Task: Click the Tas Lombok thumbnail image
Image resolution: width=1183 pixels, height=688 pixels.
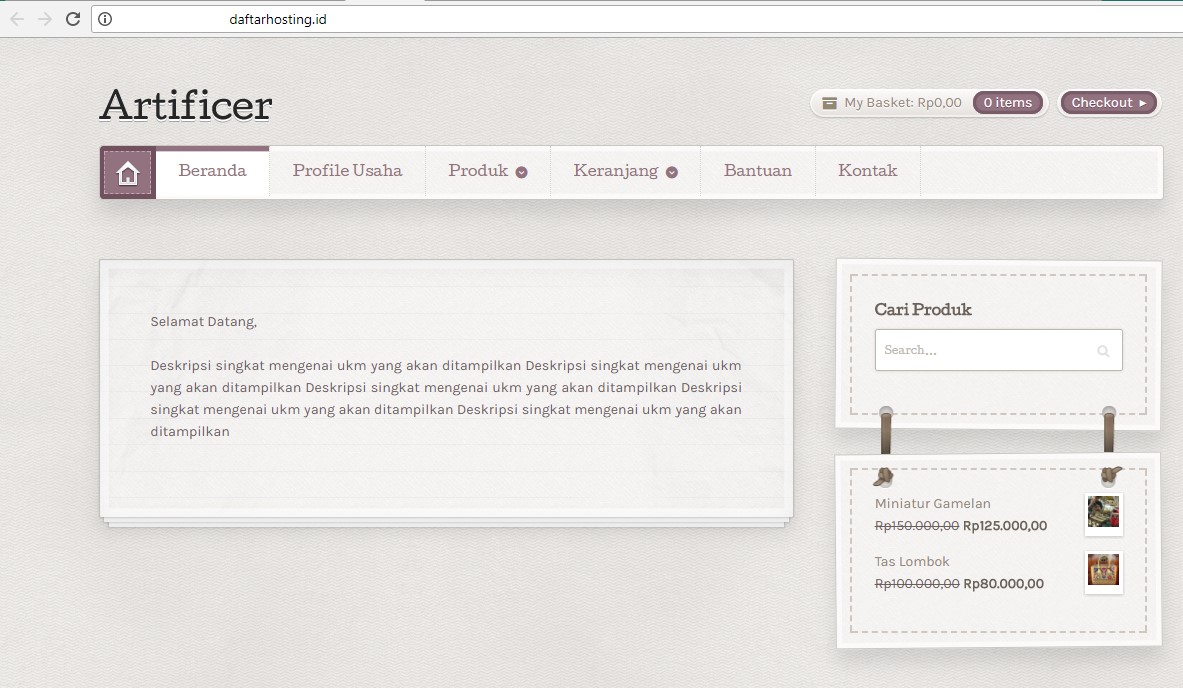Action: [1103, 571]
